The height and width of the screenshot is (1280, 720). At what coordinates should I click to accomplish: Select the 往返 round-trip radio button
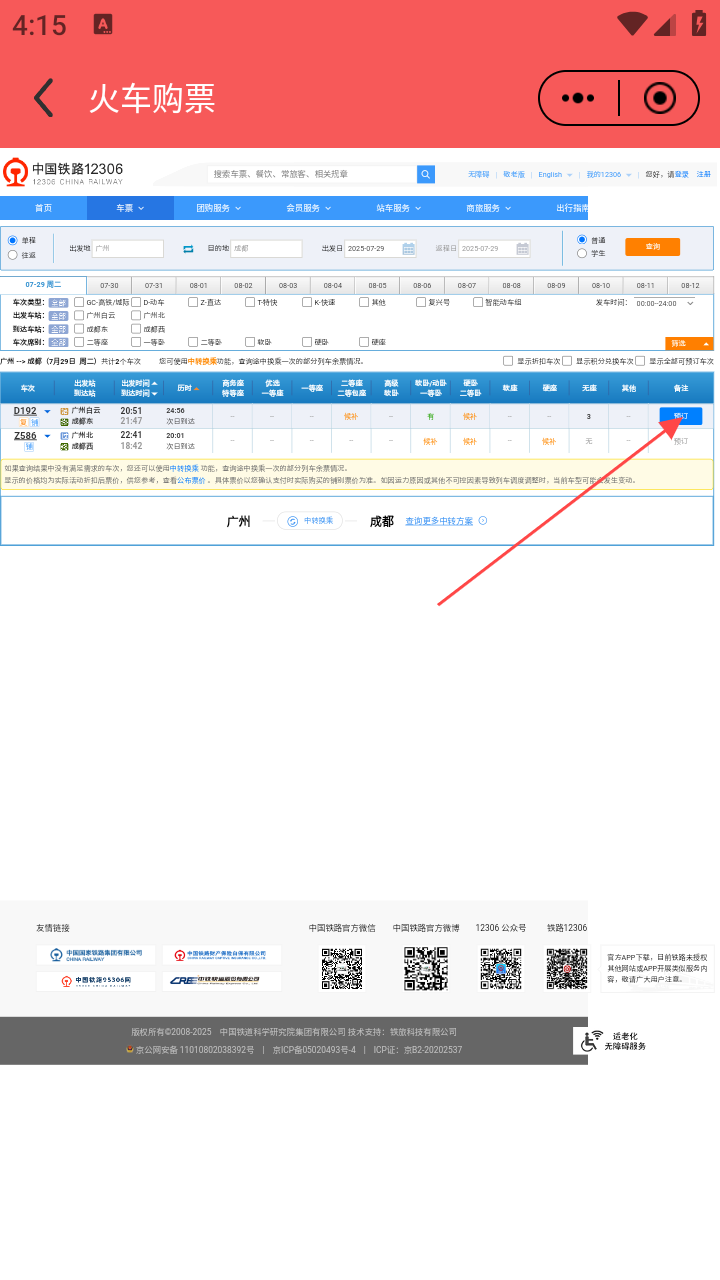[x=13, y=255]
